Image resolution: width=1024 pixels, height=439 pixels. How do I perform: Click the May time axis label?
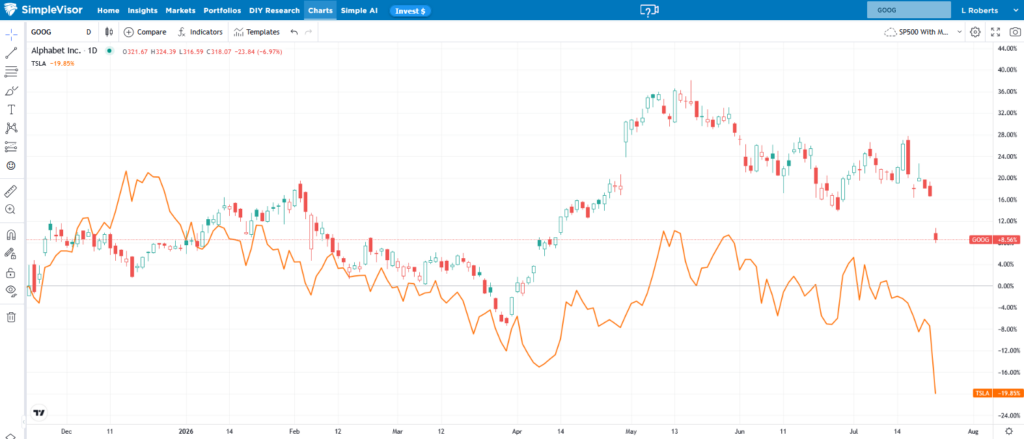click(630, 431)
